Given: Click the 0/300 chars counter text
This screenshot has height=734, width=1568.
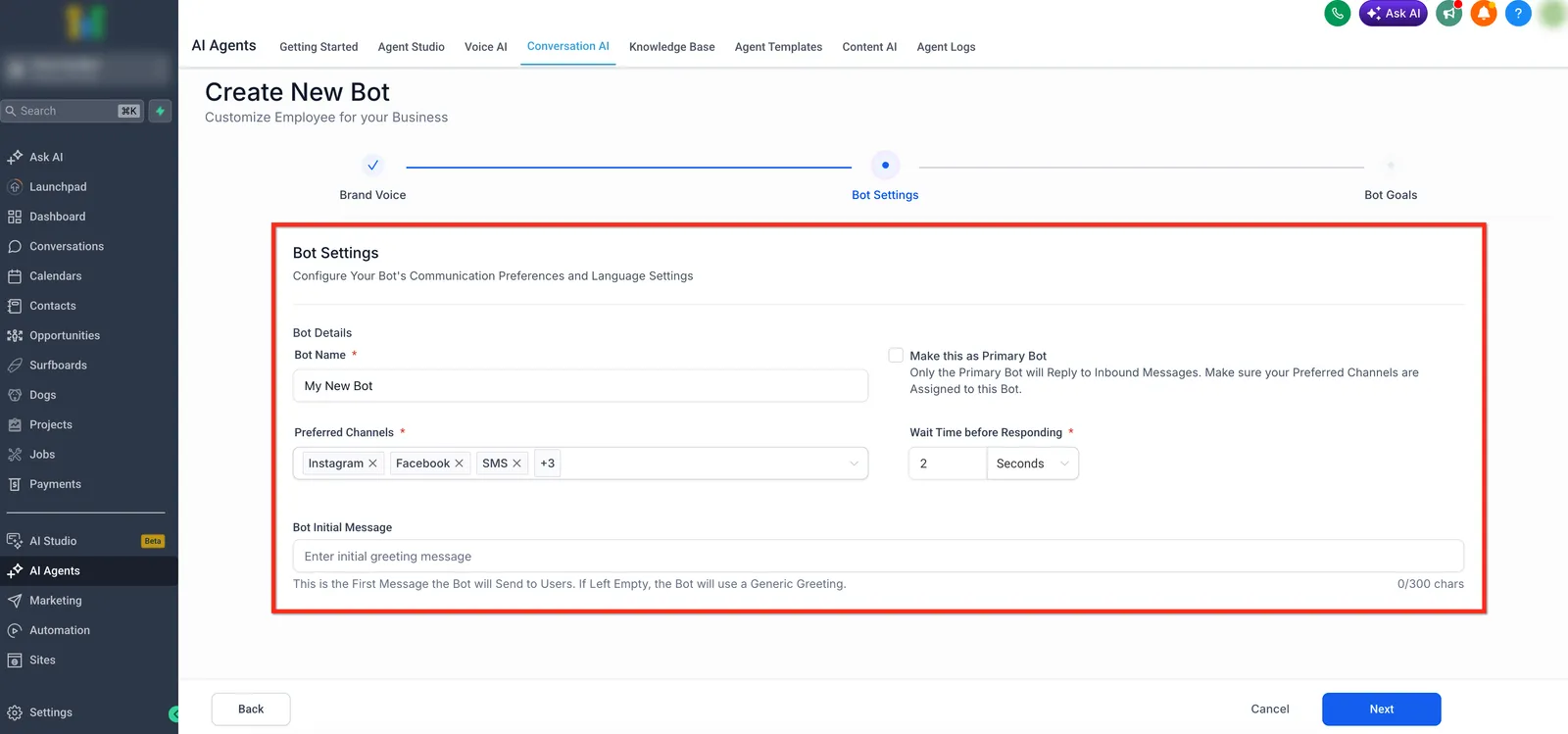Looking at the screenshot, I should (x=1430, y=584).
